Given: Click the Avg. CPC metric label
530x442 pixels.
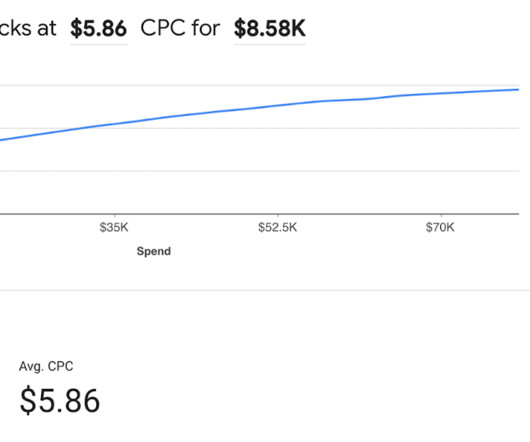Looking at the screenshot, I should click(x=46, y=366).
